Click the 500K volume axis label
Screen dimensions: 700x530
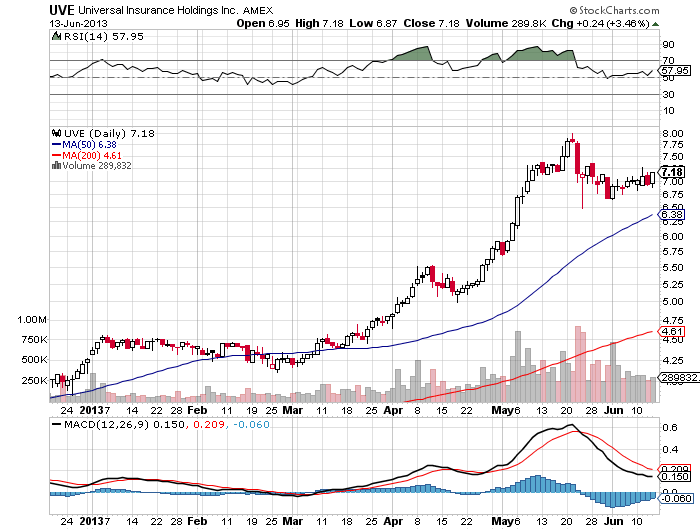[x=34, y=360]
